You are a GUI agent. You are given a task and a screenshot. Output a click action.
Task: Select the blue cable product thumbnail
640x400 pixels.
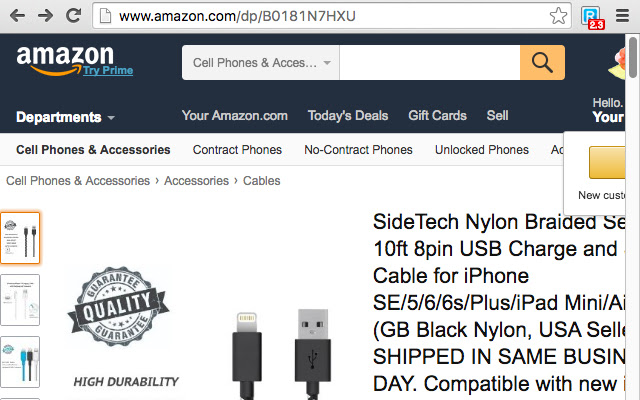pos(20,361)
